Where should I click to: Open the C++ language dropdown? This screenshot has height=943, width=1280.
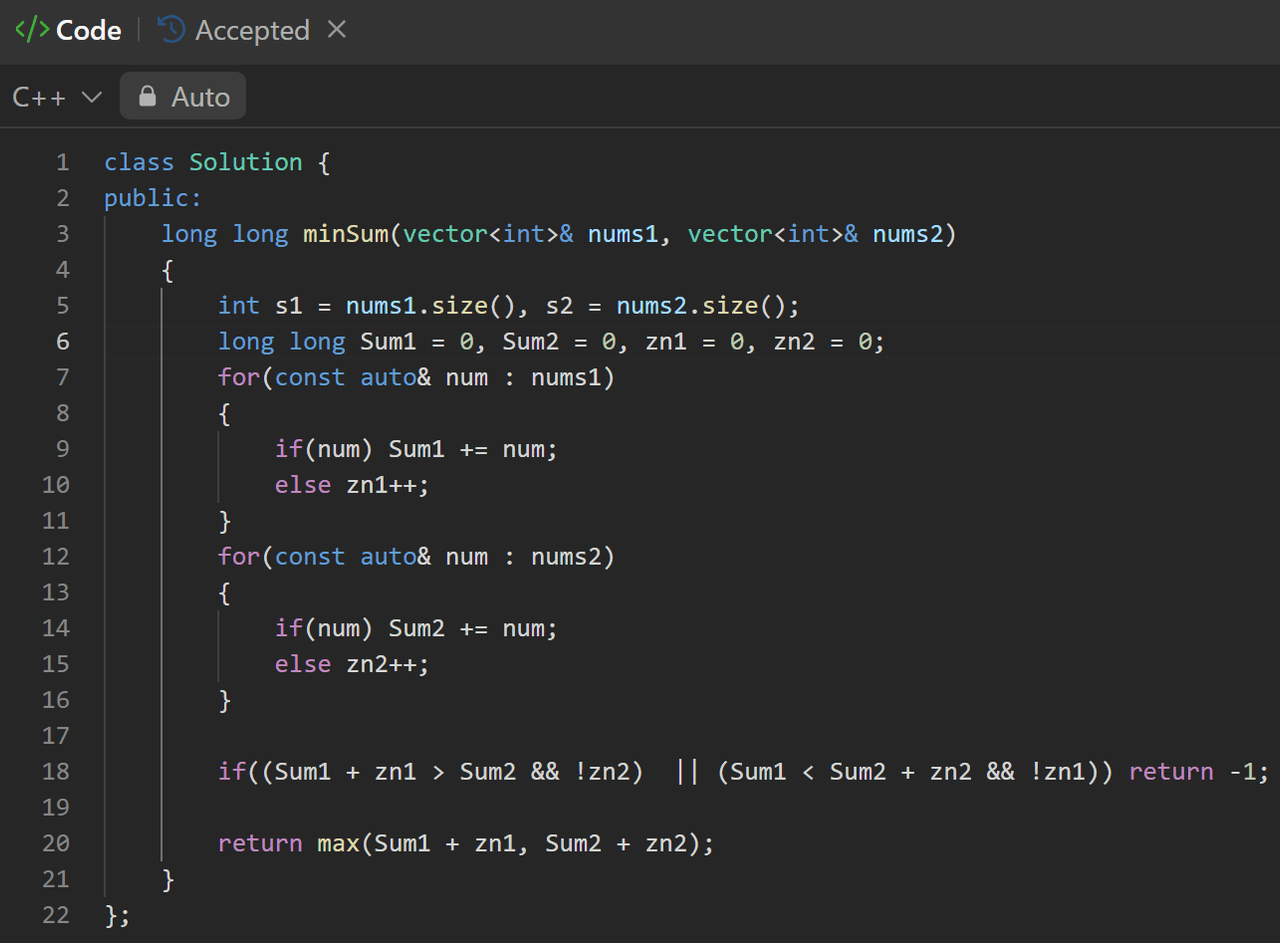click(x=57, y=97)
